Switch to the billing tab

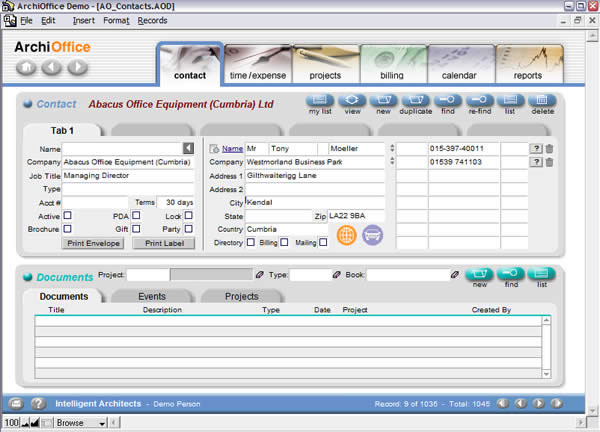tap(393, 64)
